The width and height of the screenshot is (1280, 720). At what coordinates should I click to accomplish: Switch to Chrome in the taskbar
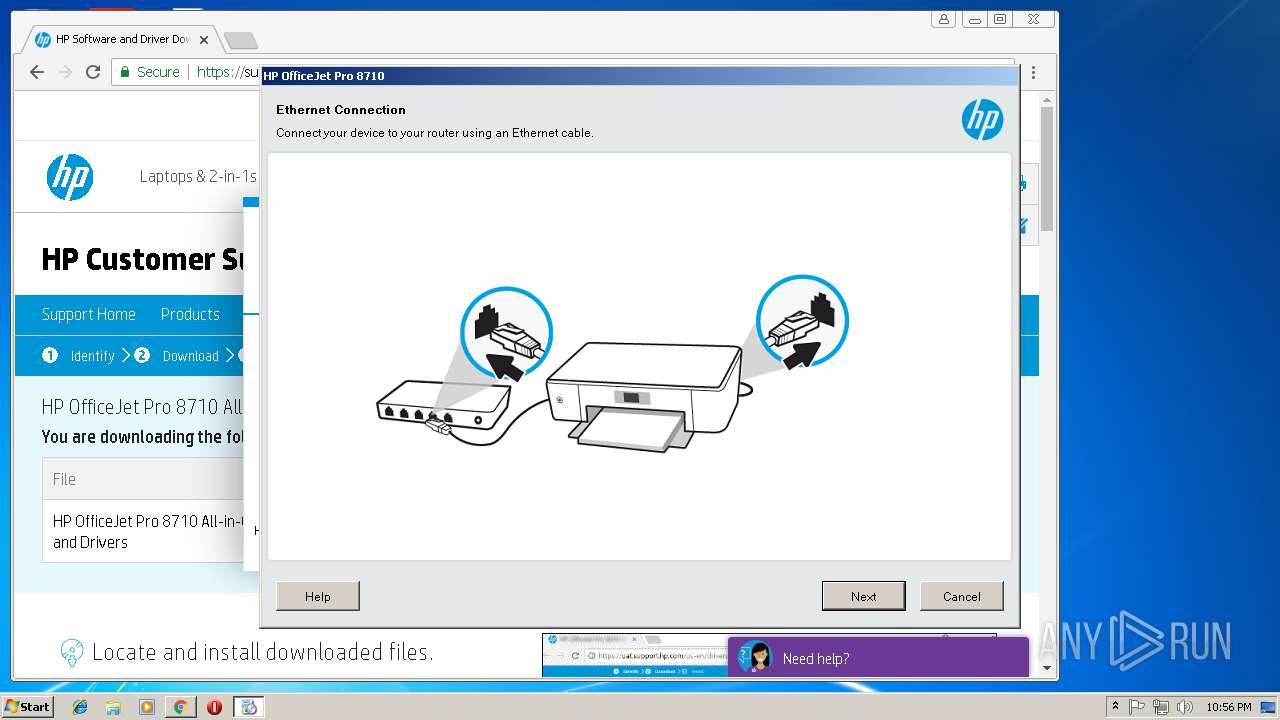(180, 707)
